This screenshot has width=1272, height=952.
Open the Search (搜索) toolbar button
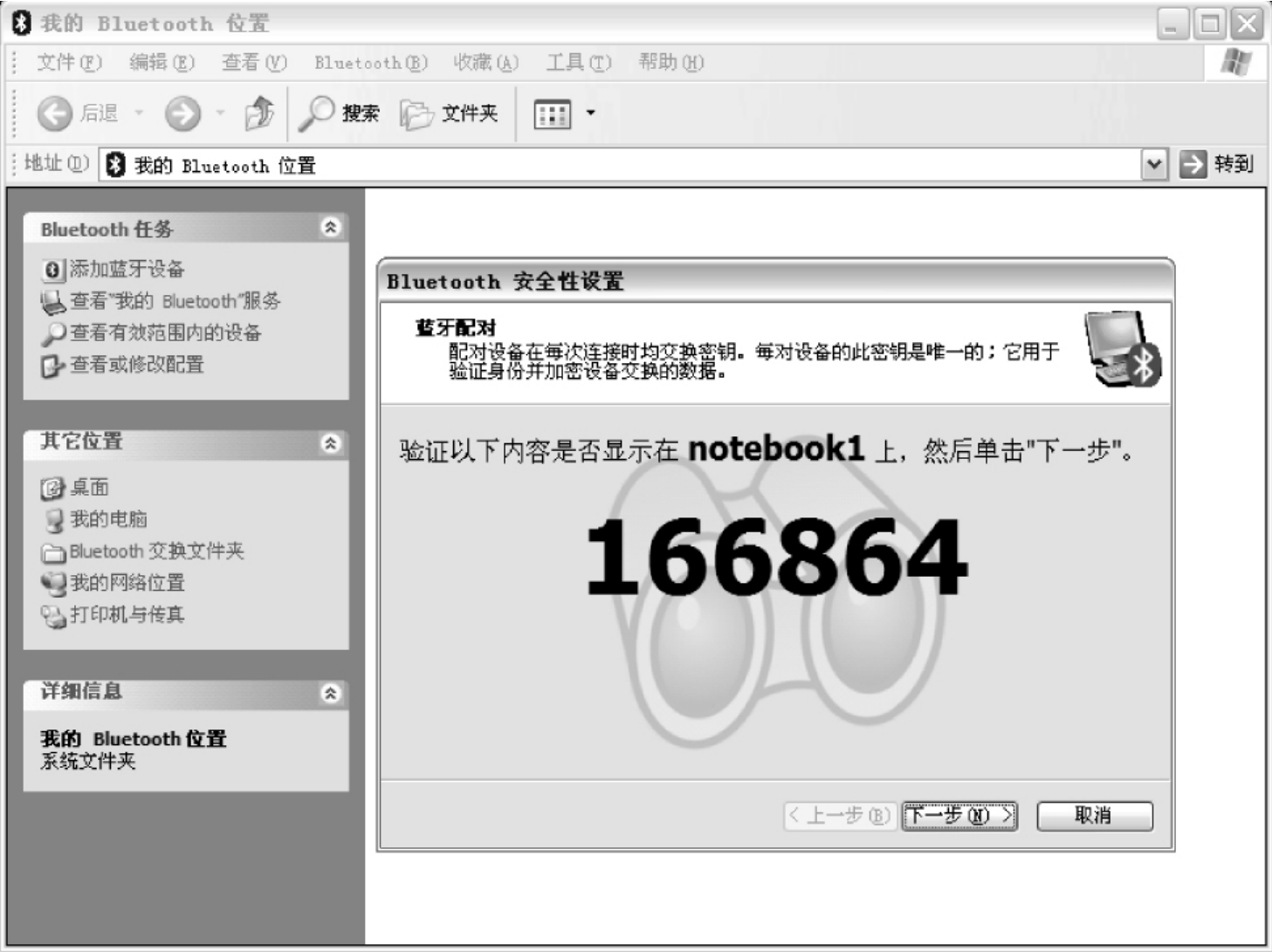pyautogui.click(x=340, y=113)
